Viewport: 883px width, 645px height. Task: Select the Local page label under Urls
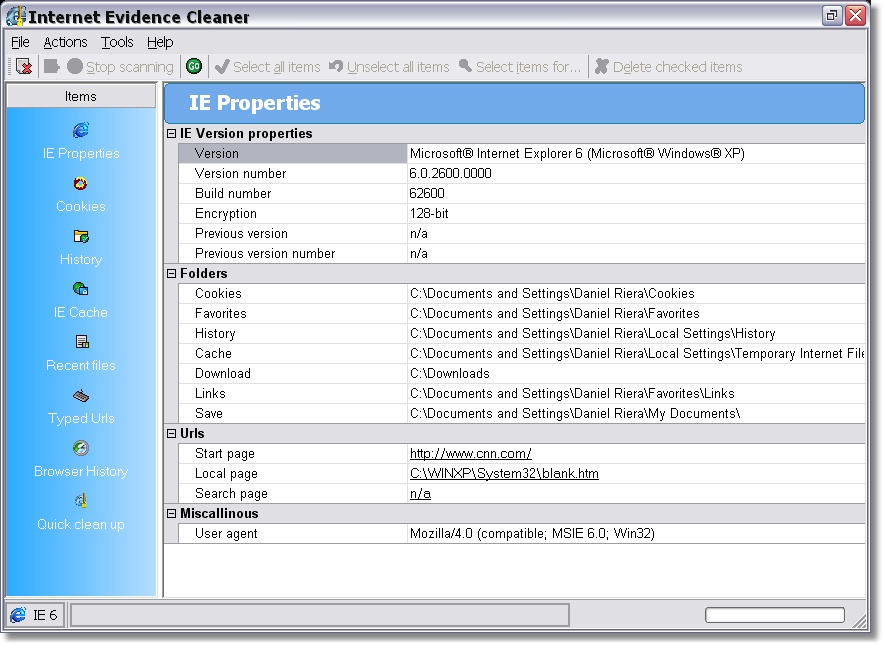point(226,474)
